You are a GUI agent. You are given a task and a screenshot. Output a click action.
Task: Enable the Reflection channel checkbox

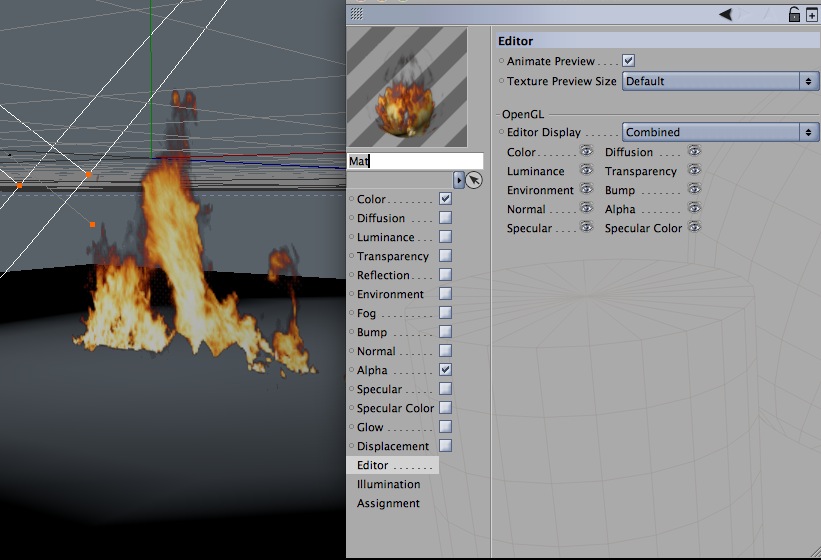tap(446, 275)
